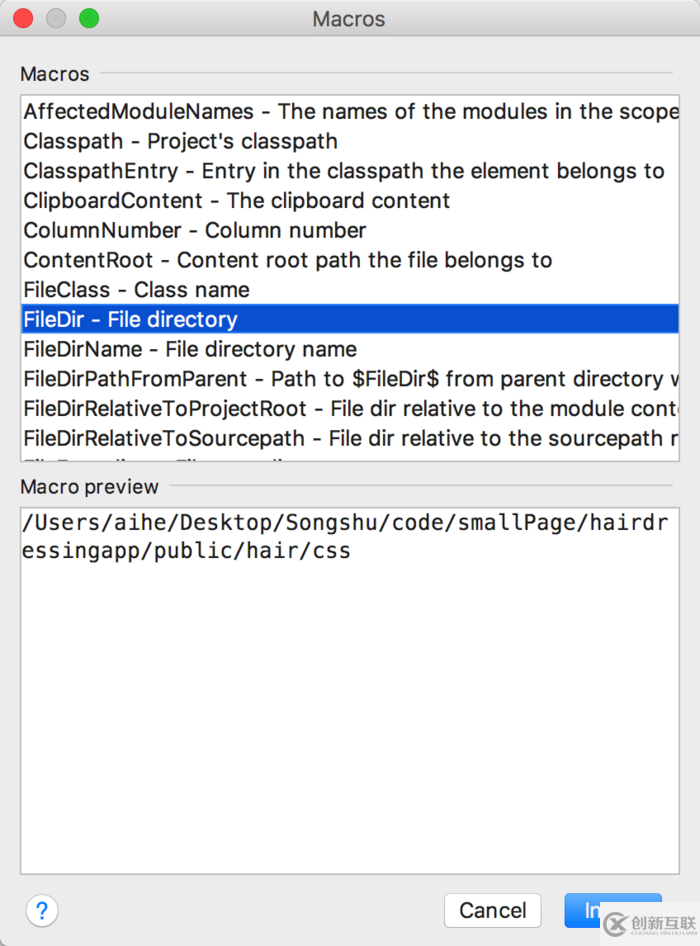Select the FileClass macro item
The width and height of the screenshot is (700, 946).
point(137,290)
